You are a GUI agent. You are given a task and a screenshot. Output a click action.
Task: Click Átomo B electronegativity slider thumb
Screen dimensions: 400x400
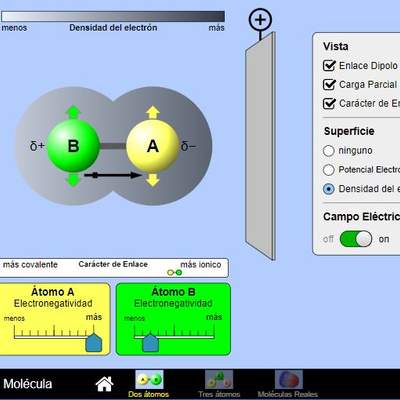coord(150,343)
